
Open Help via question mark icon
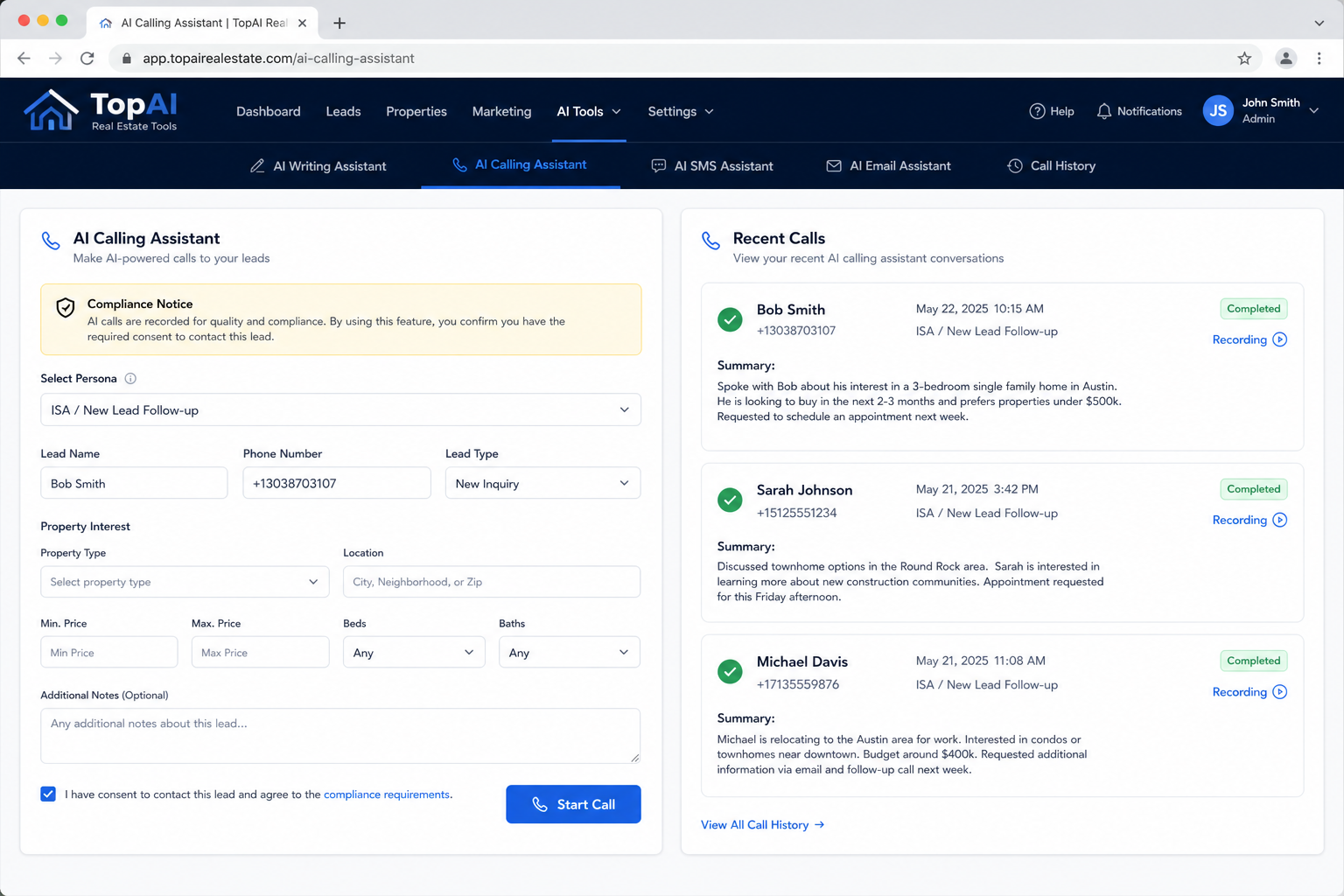[x=1037, y=111]
